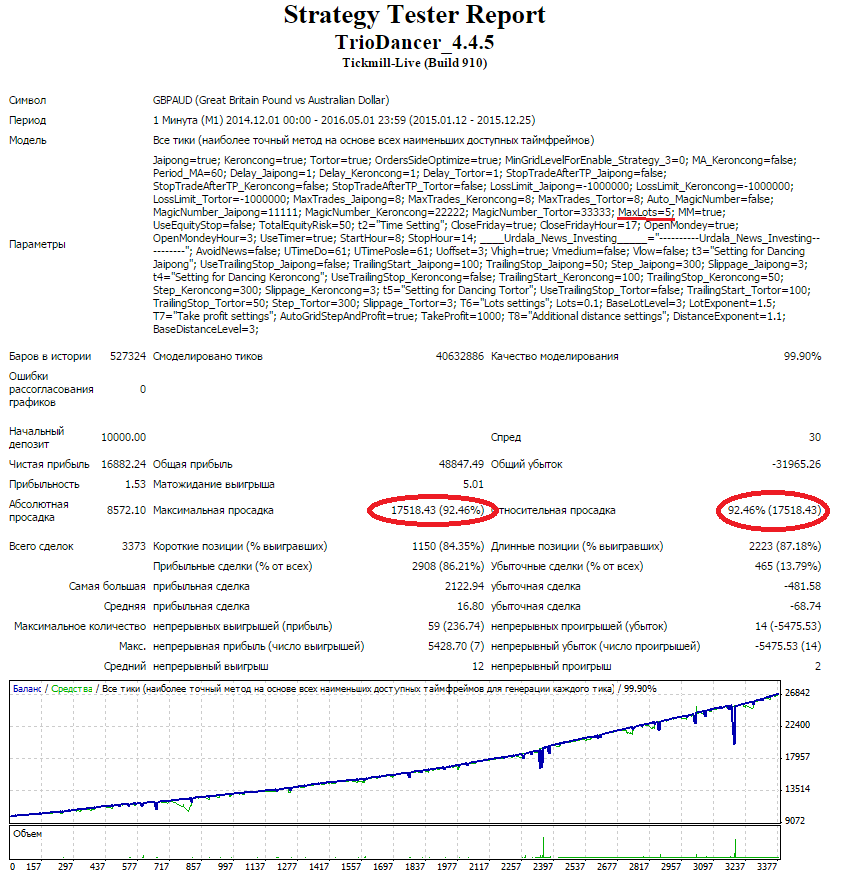Viewport: 843px width, 876px height.
Task: Click the 'Strategy Tester Report' heading
Action: click(415, 15)
